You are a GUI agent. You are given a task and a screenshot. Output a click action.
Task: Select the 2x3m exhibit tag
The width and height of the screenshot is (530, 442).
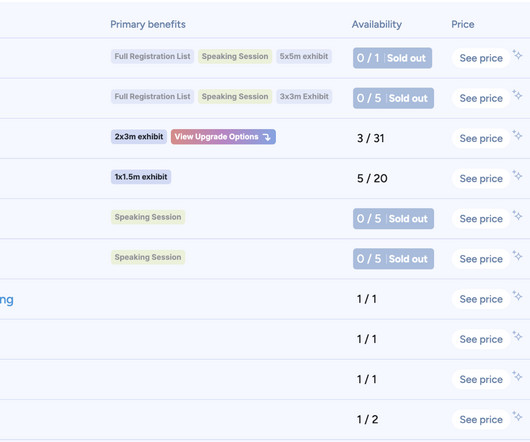click(139, 137)
